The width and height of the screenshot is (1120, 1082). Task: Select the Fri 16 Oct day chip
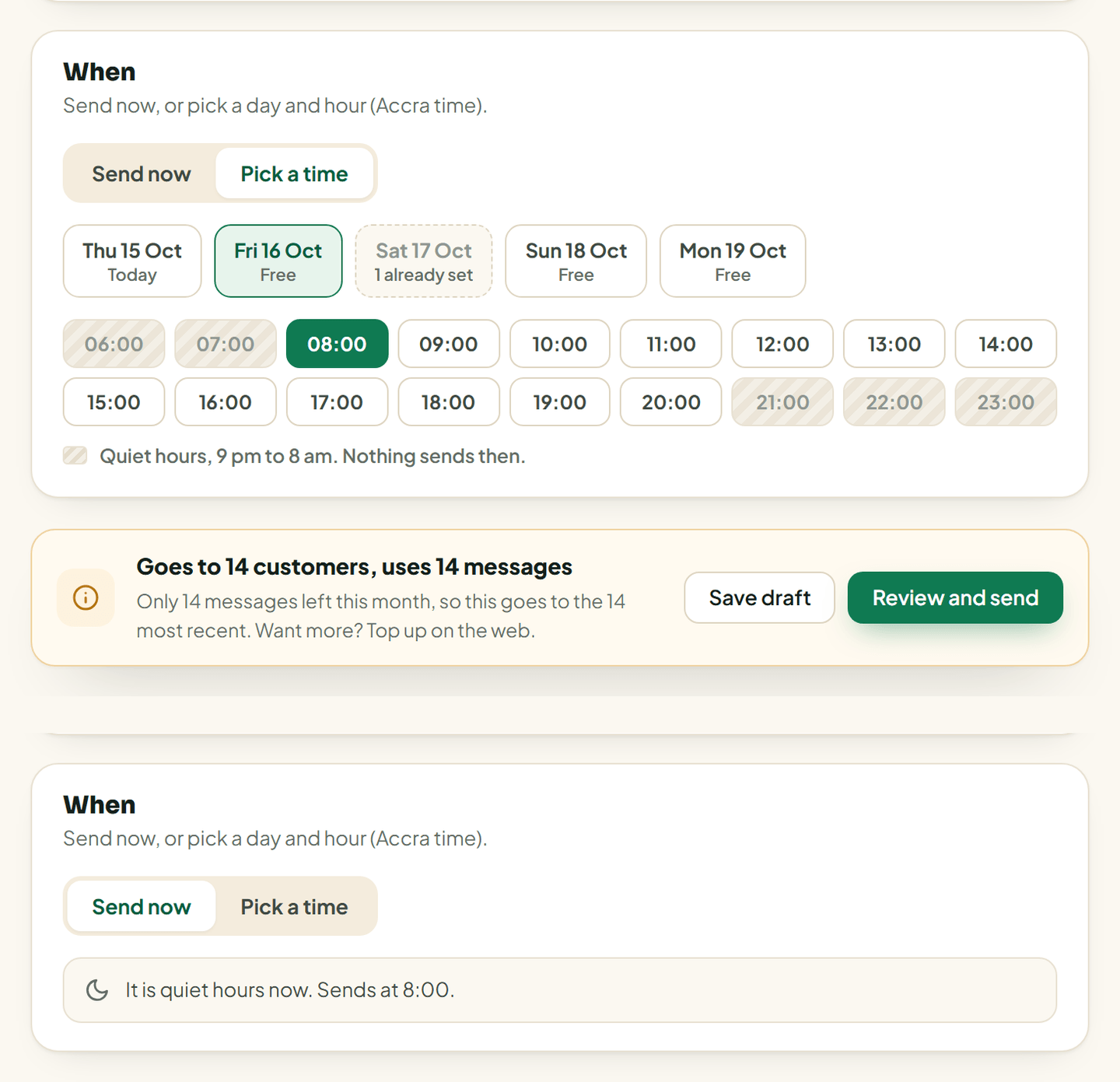[x=278, y=261]
